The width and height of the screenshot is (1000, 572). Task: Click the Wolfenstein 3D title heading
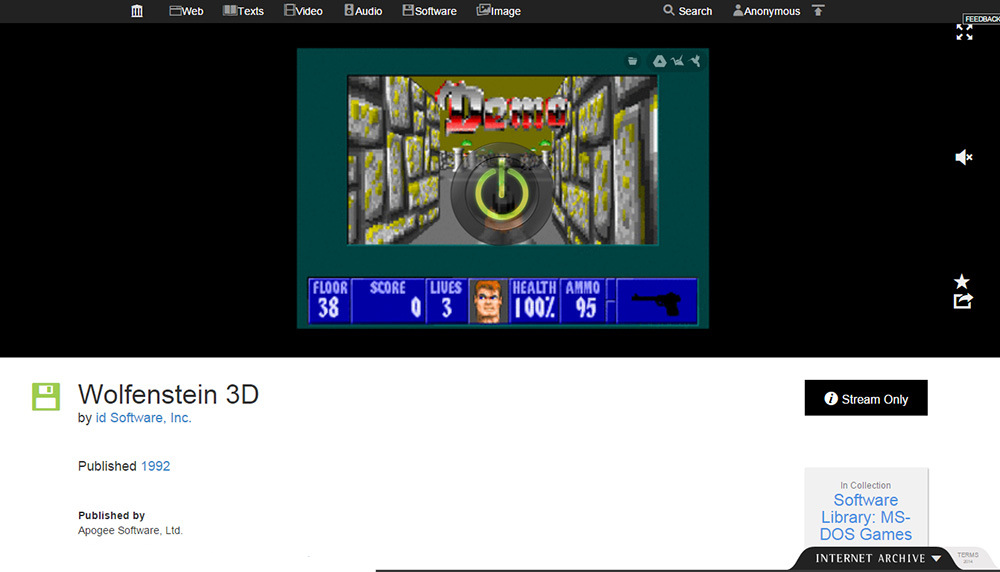168,394
